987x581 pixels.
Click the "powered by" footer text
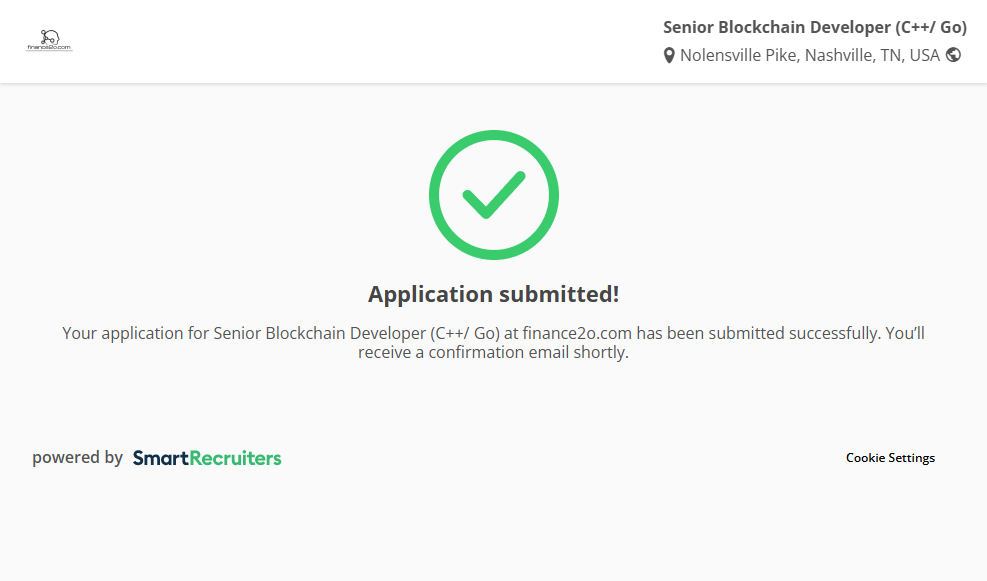click(x=77, y=458)
